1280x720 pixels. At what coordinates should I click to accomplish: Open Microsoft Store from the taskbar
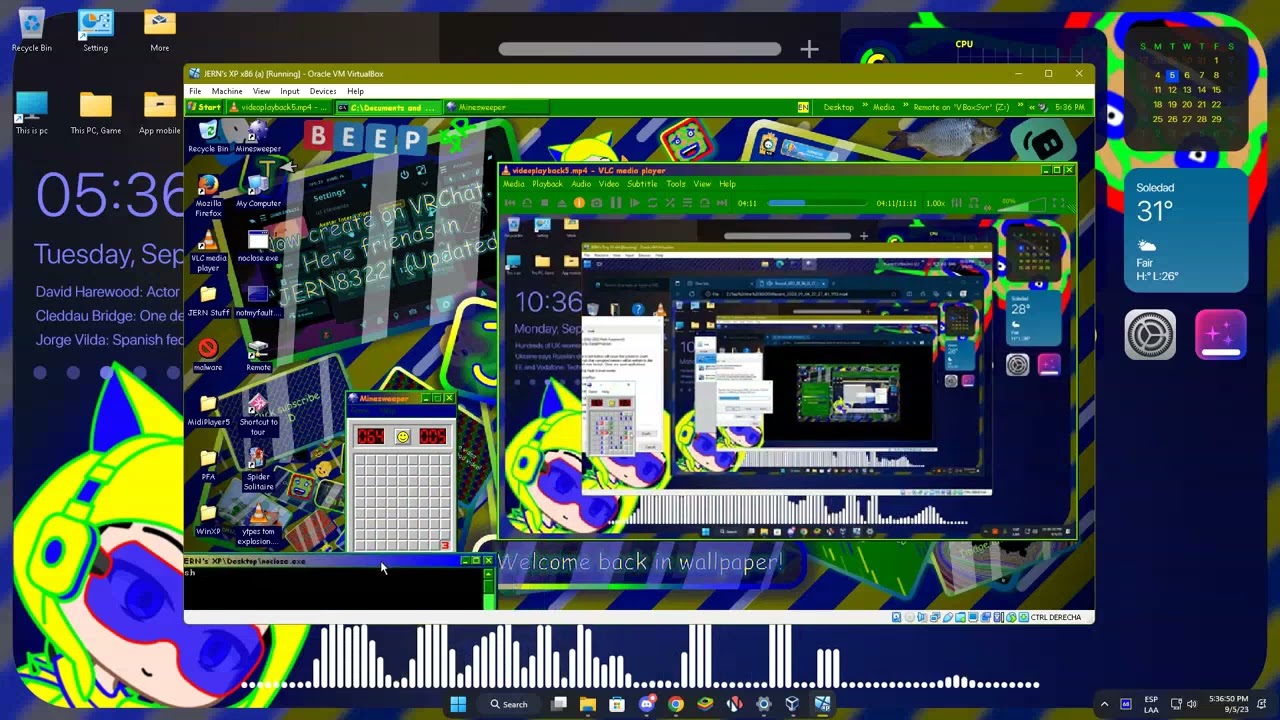617,704
